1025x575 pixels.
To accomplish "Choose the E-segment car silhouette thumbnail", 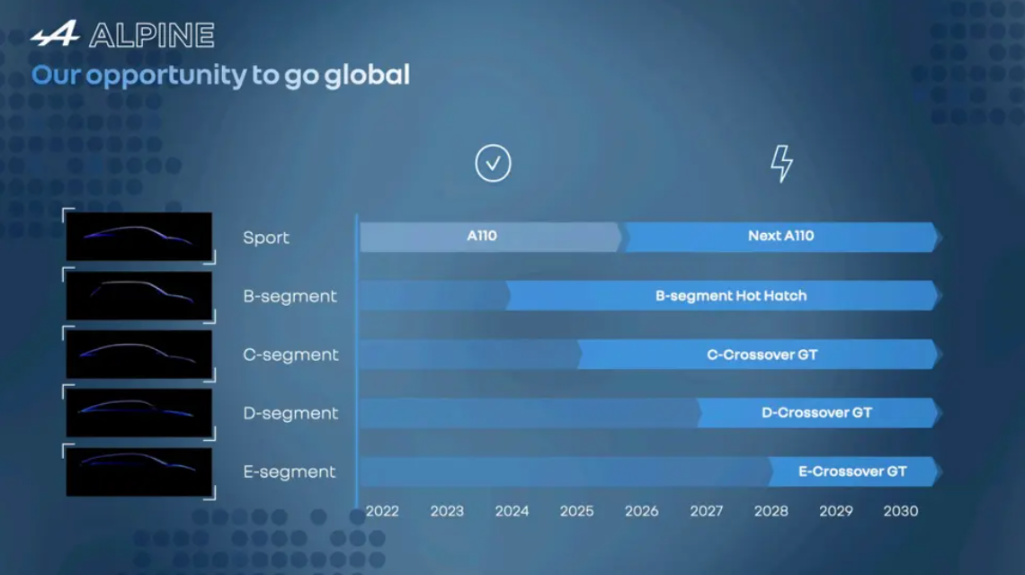I will (139, 471).
